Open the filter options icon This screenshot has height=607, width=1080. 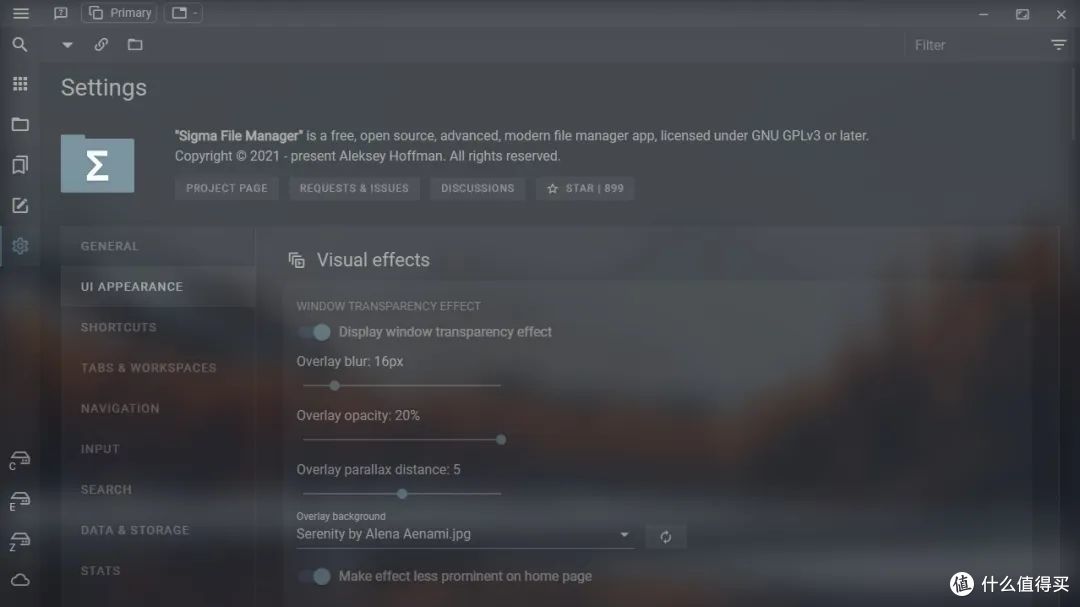point(1059,45)
